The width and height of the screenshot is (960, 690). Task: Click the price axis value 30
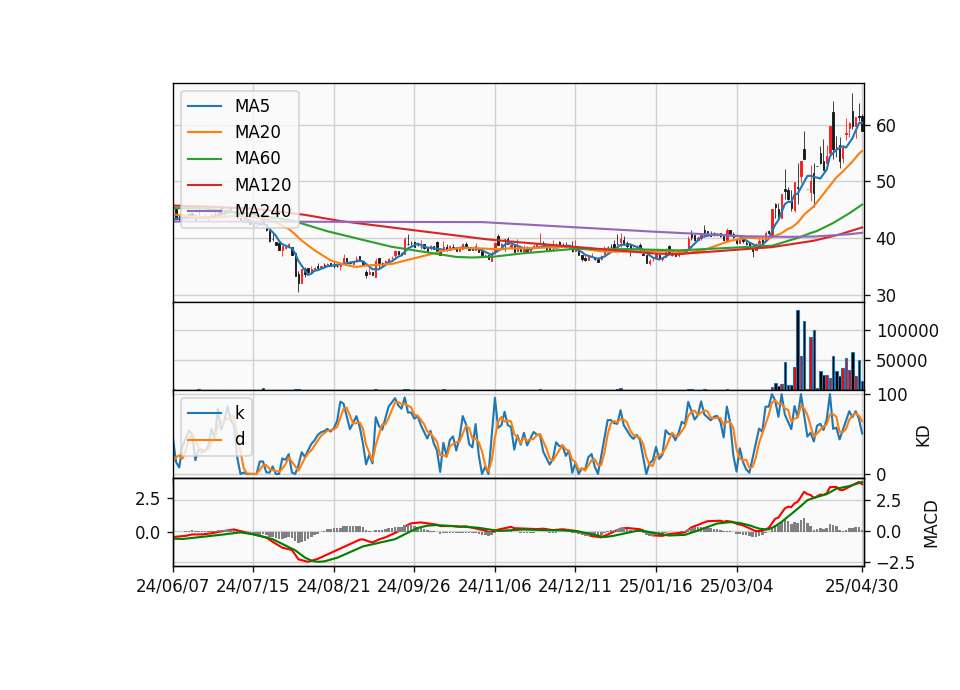(886, 296)
